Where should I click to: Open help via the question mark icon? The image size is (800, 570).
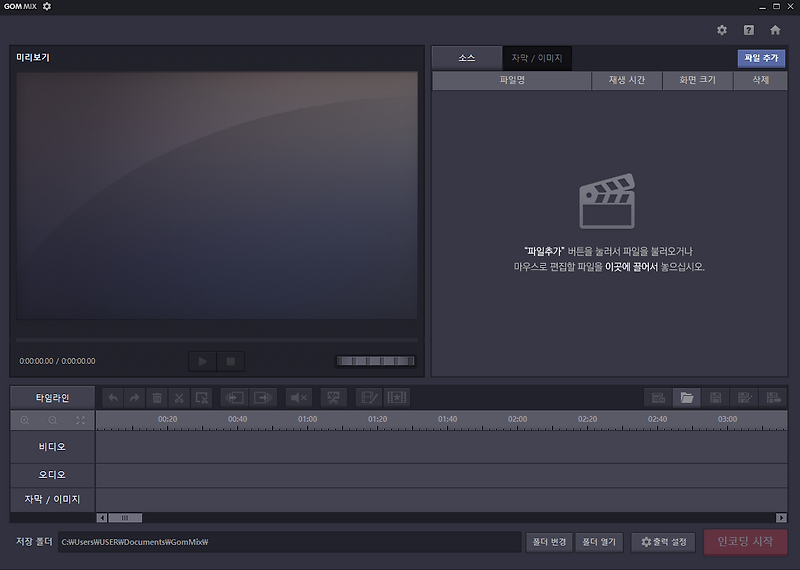point(748,30)
